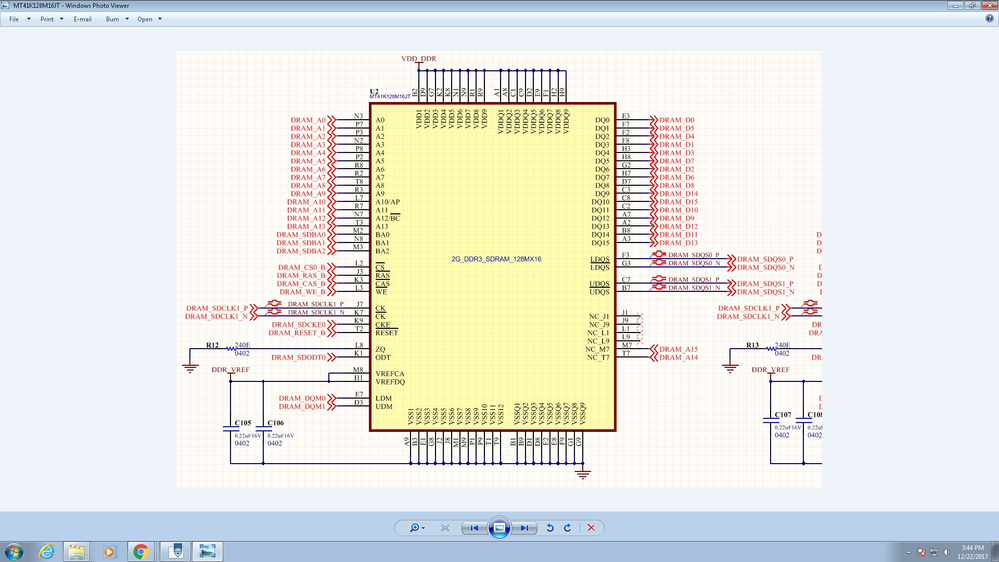Delete the image with the red X
The width and height of the screenshot is (999, 562).
(591, 528)
